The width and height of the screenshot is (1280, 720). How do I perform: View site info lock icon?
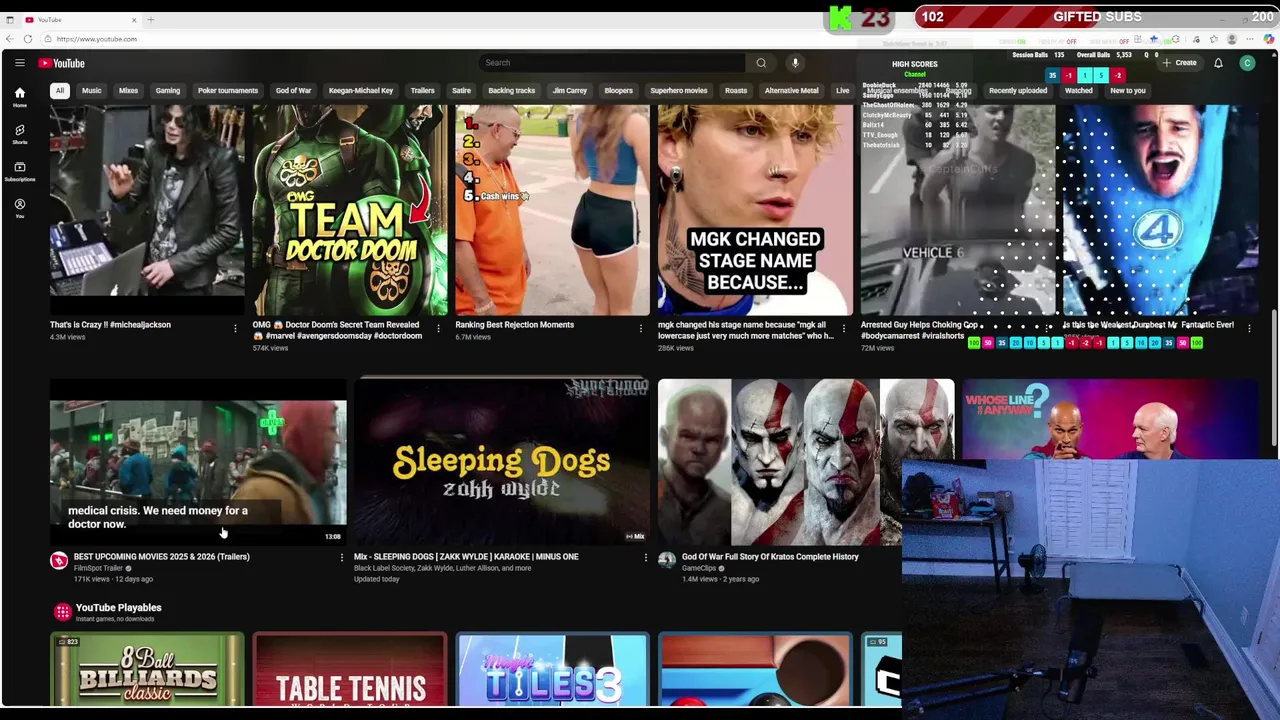pyautogui.click(x=48, y=39)
